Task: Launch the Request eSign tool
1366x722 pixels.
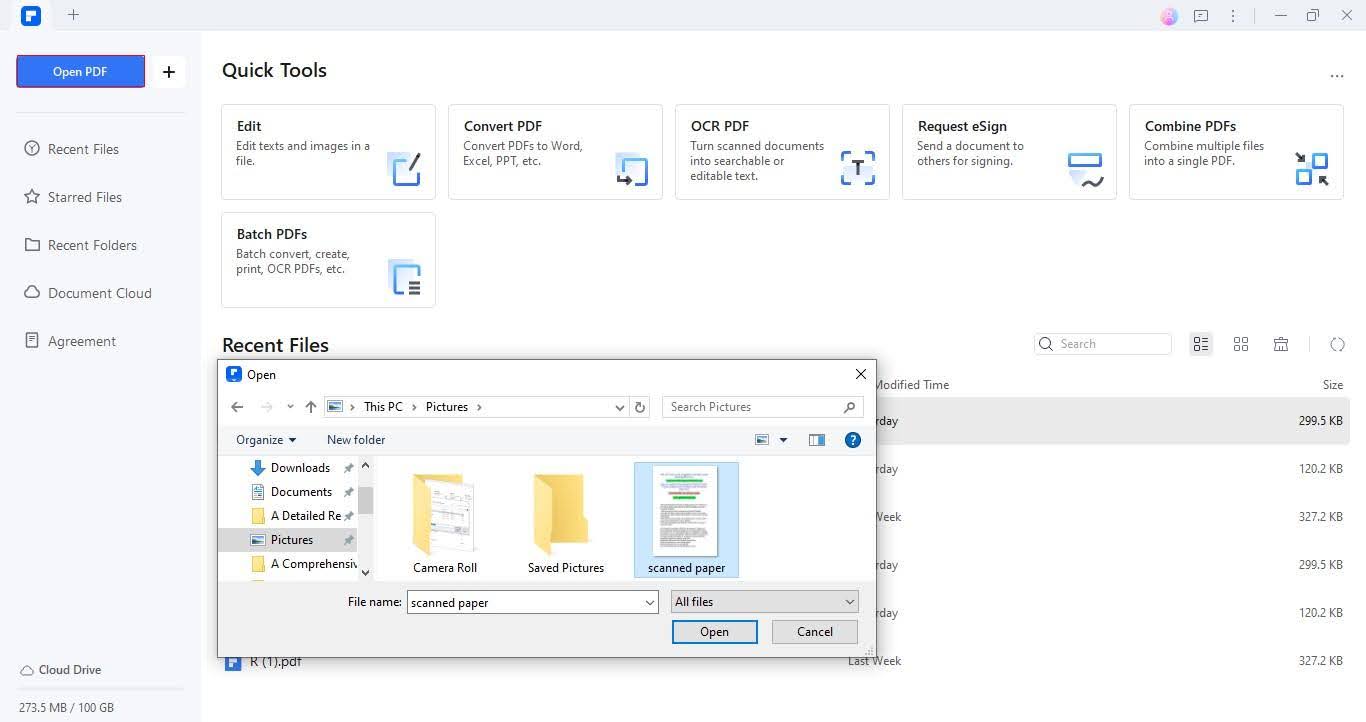Action: point(1009,150)
